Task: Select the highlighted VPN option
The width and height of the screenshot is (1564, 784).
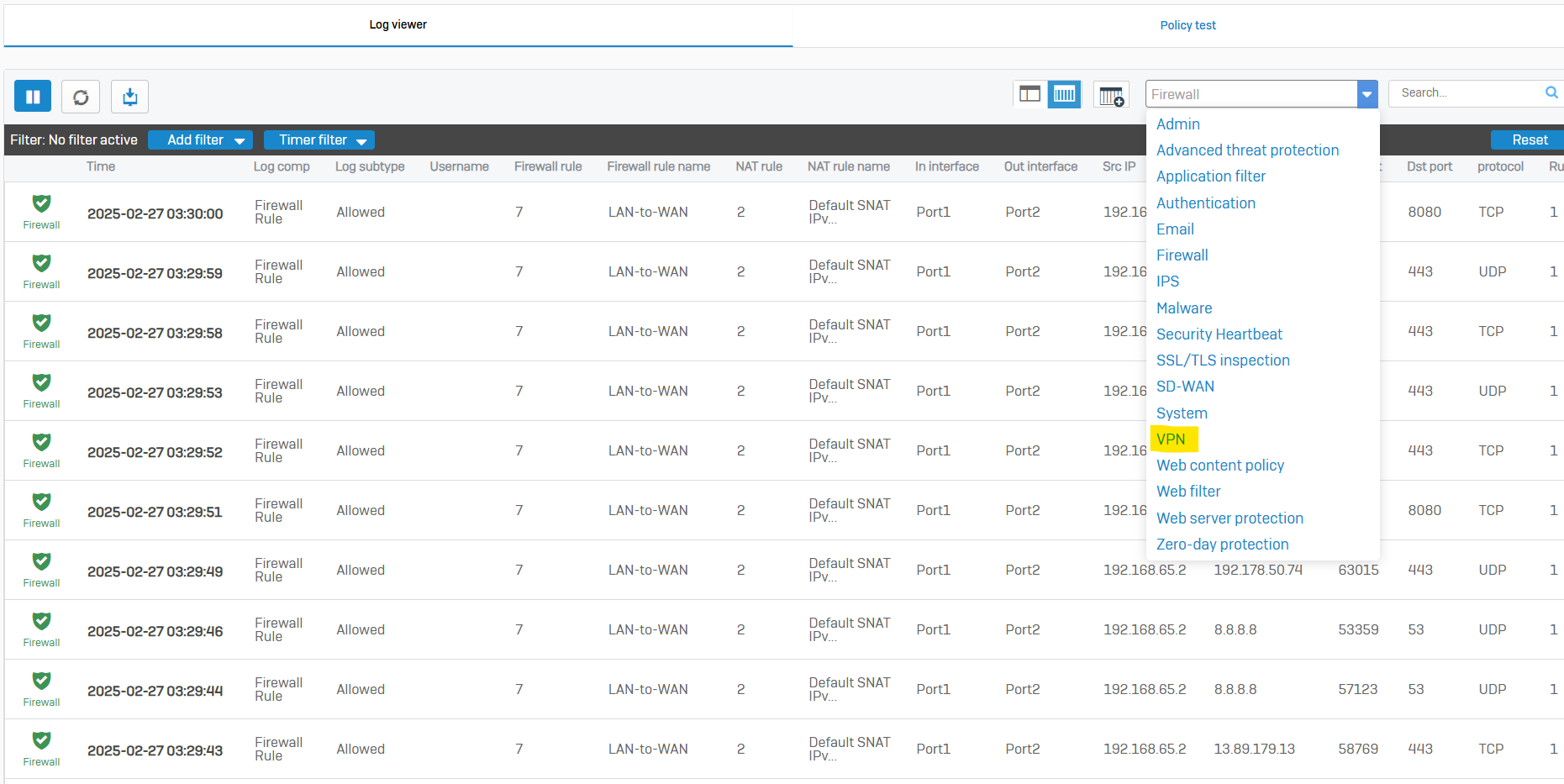Action: (x=1171, y=439)
